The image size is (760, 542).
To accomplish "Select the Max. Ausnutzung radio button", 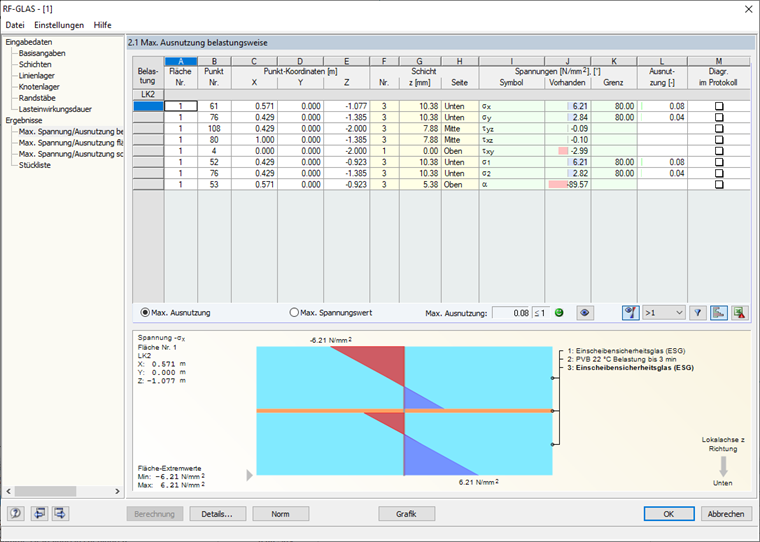I will [x=144, y=313].
